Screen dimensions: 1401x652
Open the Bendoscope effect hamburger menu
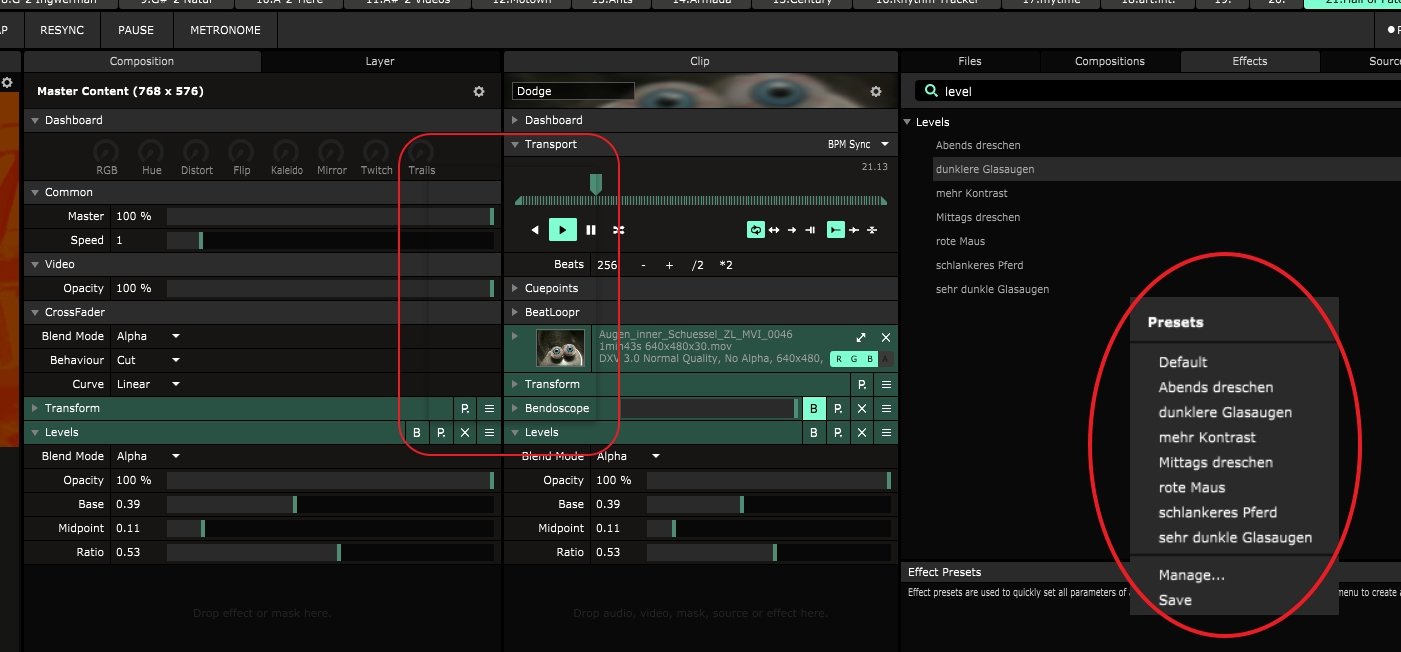(x=886, y=408)
